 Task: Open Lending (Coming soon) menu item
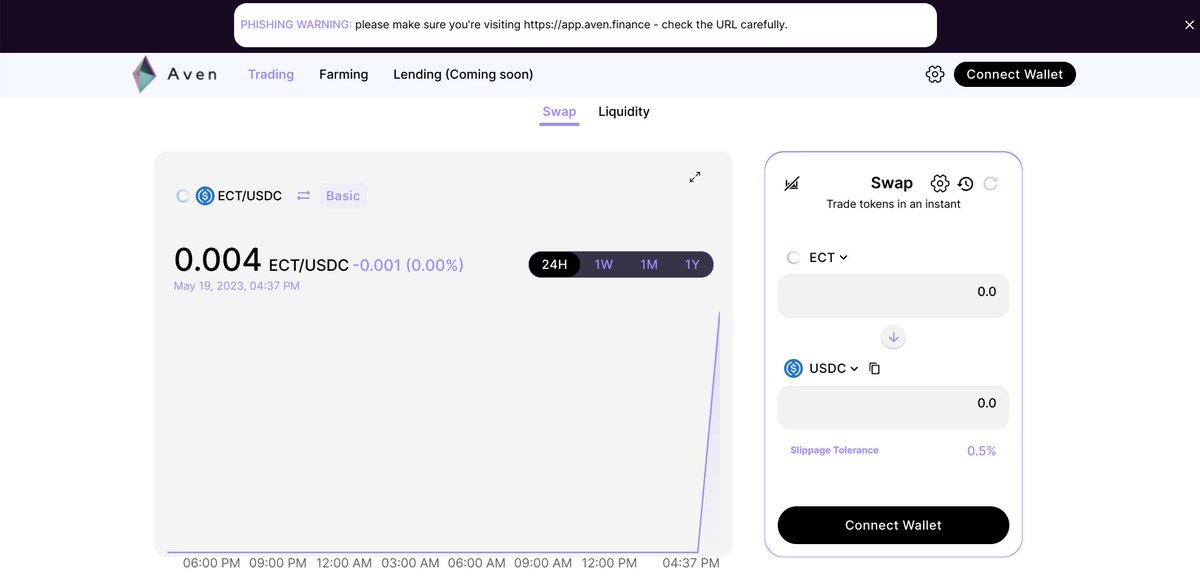[x=463, y=74]
